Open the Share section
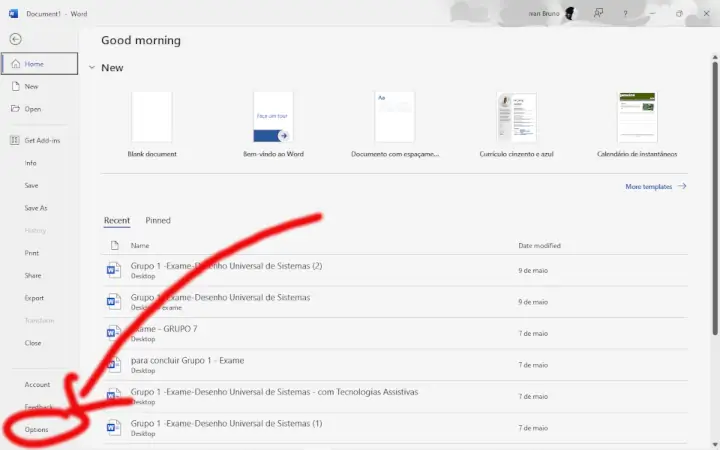The width and height of the screenshot is (720, 450). [x=33, y=276]
